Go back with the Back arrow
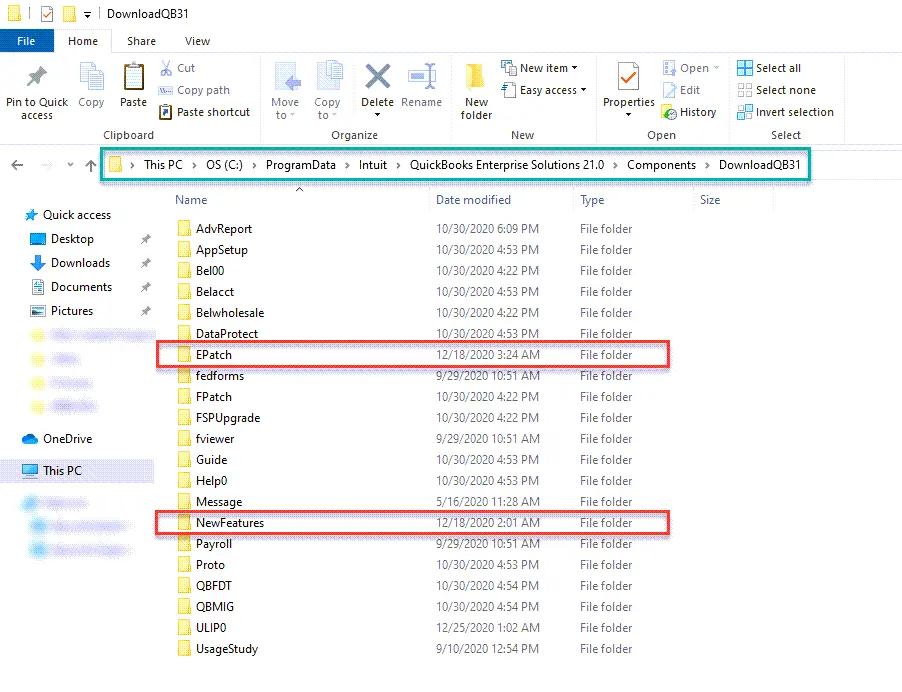Screen dimensions: 902x692 [17, 166]
